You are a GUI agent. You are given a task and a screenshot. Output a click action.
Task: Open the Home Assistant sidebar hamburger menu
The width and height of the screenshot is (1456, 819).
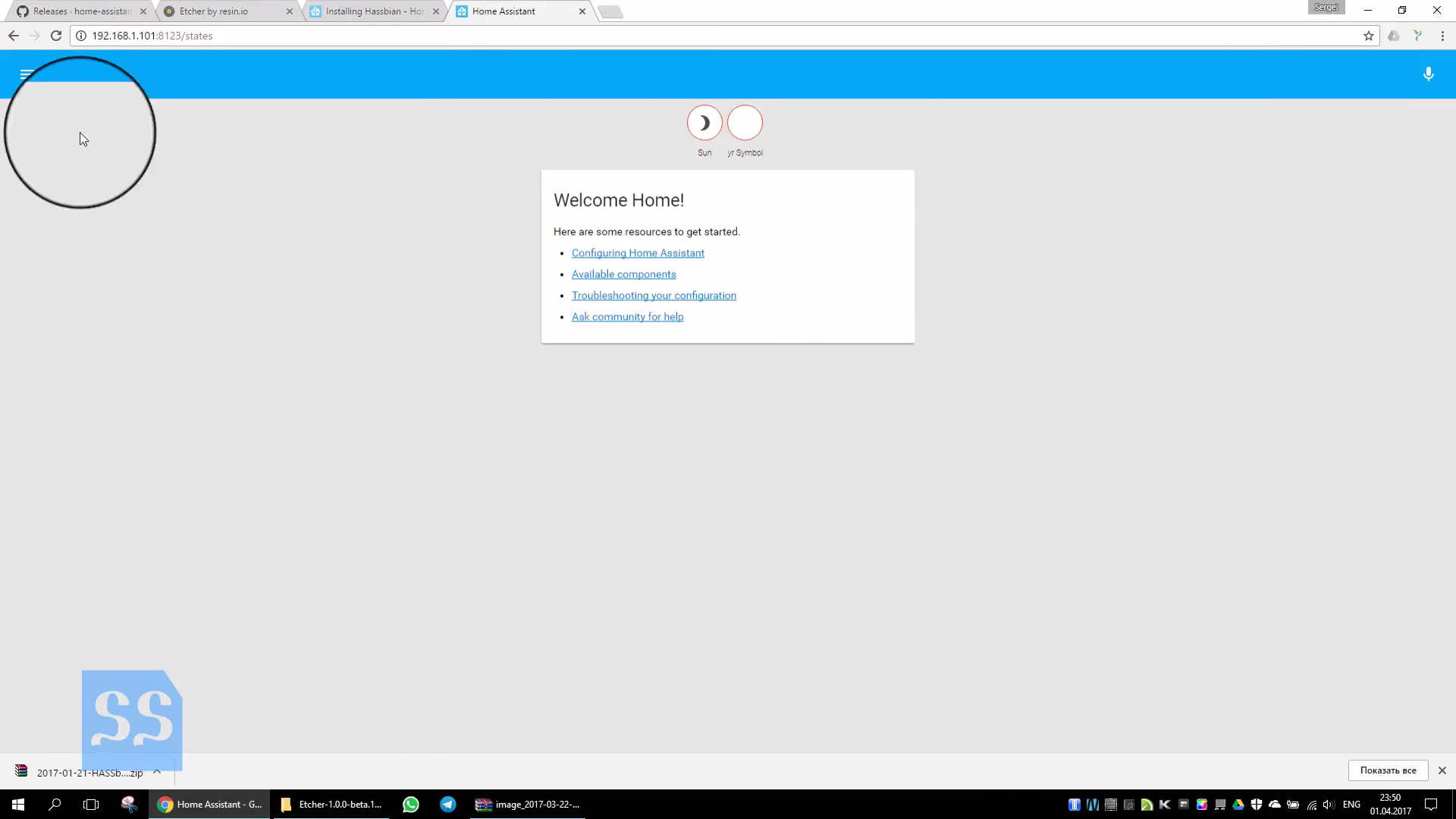click(27, 74)
